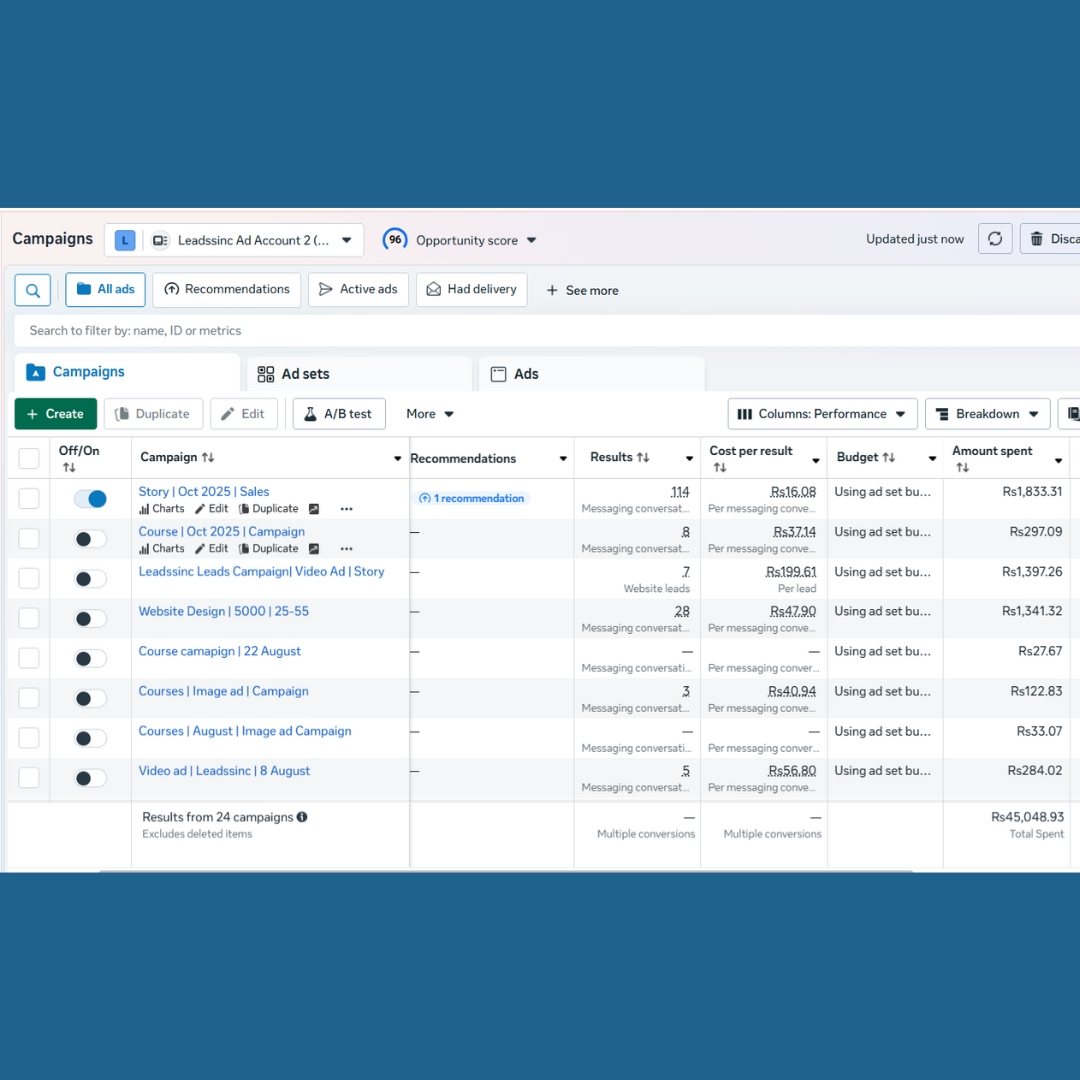Click the refresh data icon
Screen dimensions: 1080x1080
[994, 239]
